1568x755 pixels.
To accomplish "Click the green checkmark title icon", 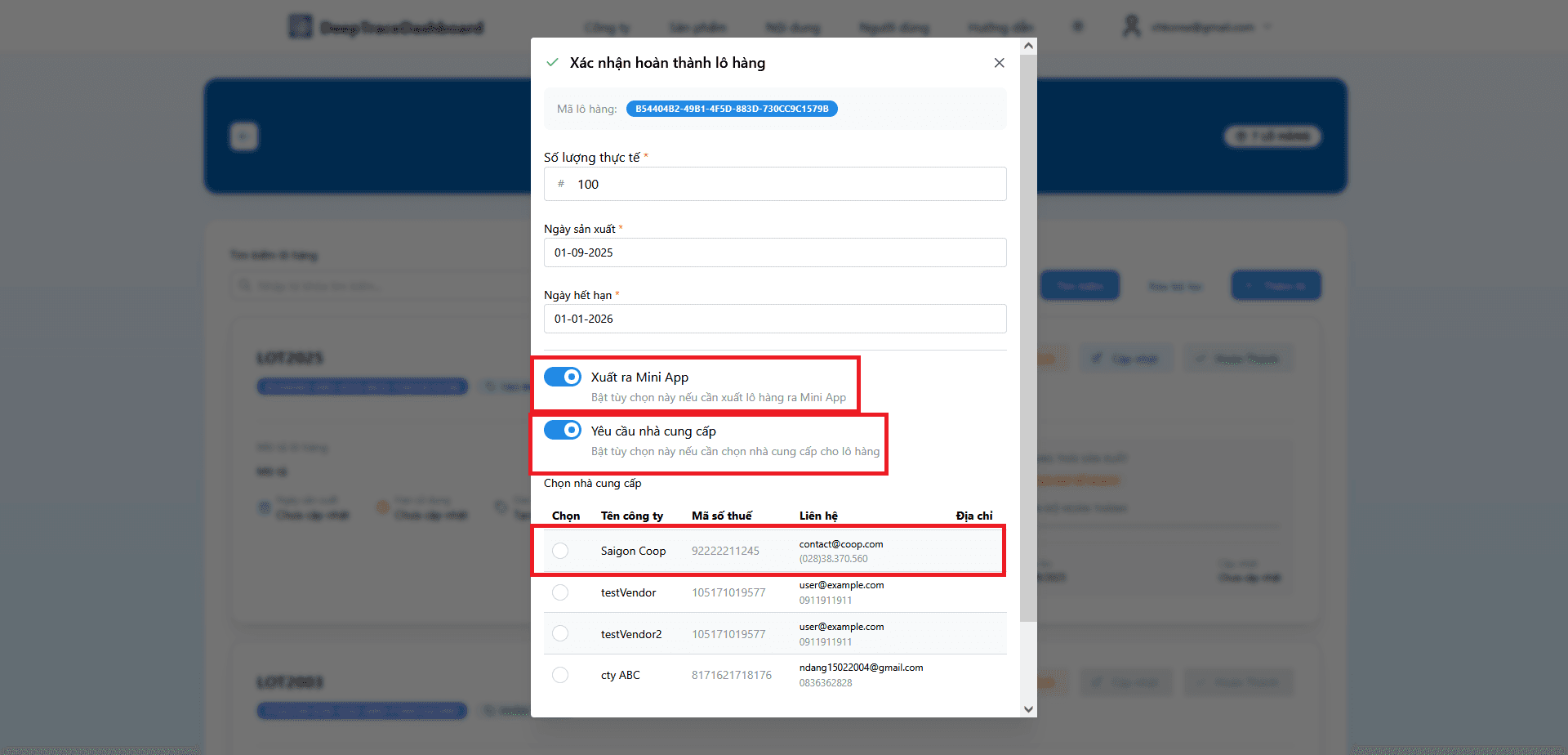I will (x=553, y=63).
